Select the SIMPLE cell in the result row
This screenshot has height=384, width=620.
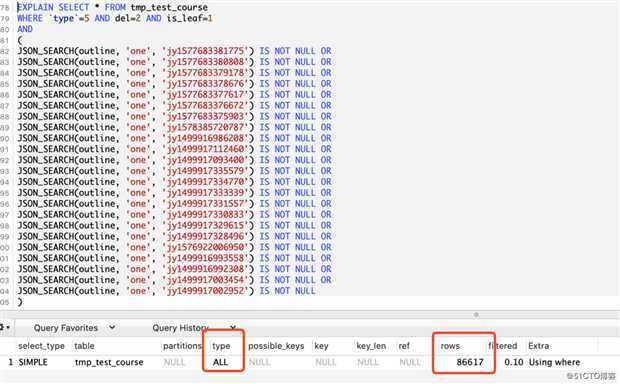pos(33,362)
